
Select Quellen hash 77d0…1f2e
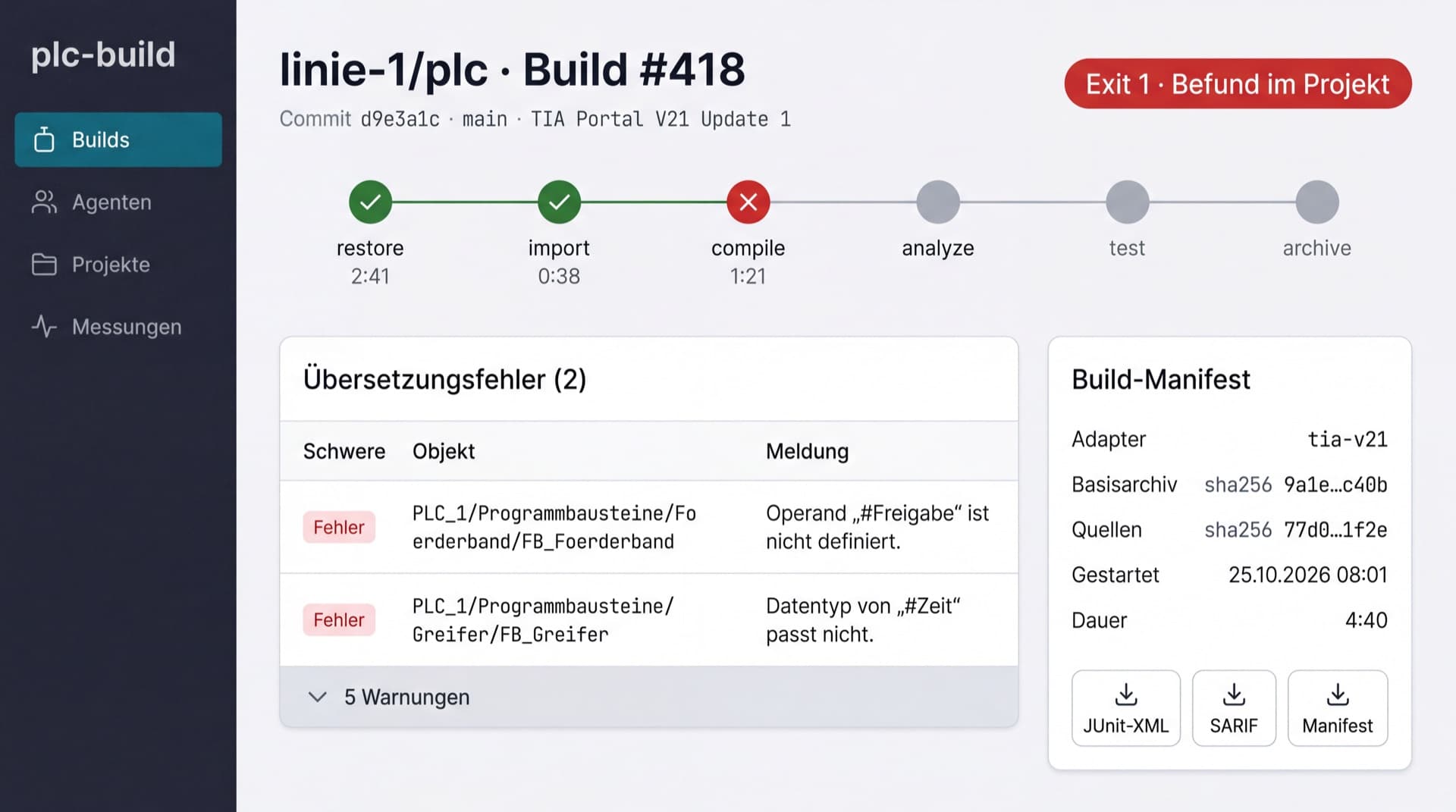point(1335,529)
